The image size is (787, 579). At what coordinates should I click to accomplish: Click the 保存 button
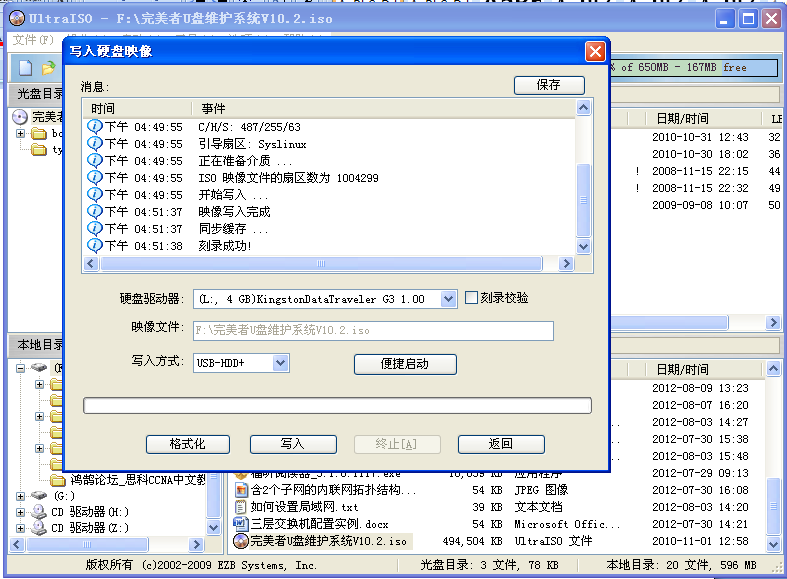tap(549, 85)
